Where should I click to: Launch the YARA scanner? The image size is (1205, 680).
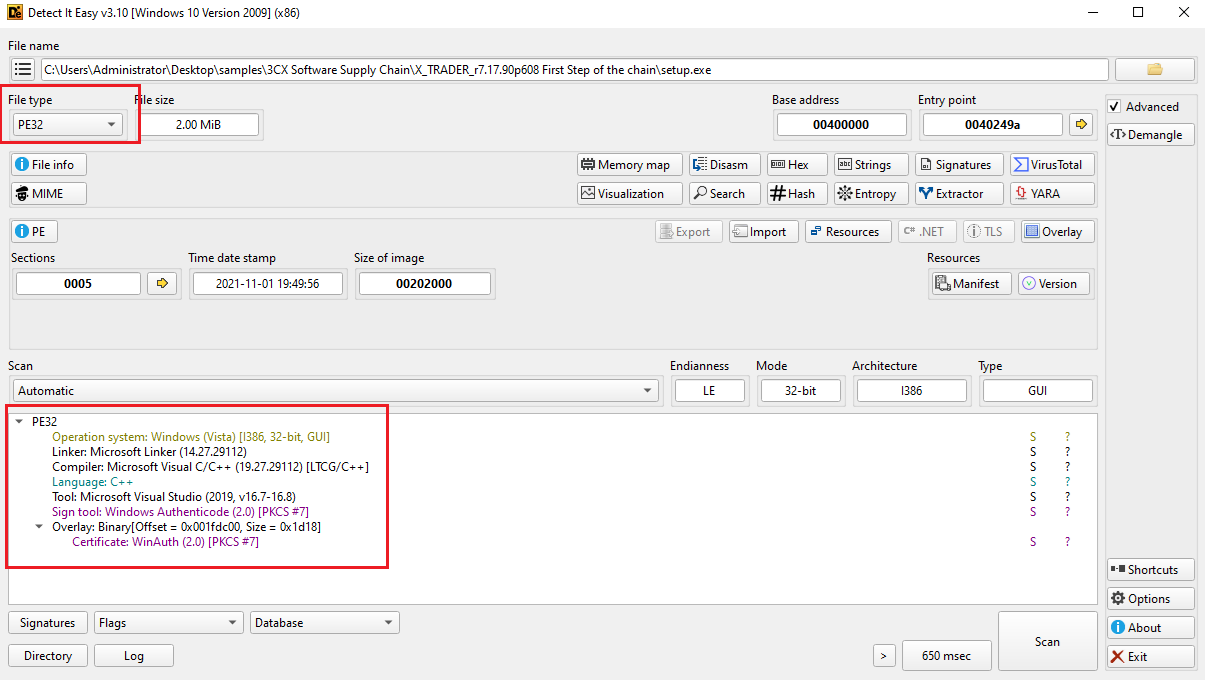click(x=1052, y=194)
